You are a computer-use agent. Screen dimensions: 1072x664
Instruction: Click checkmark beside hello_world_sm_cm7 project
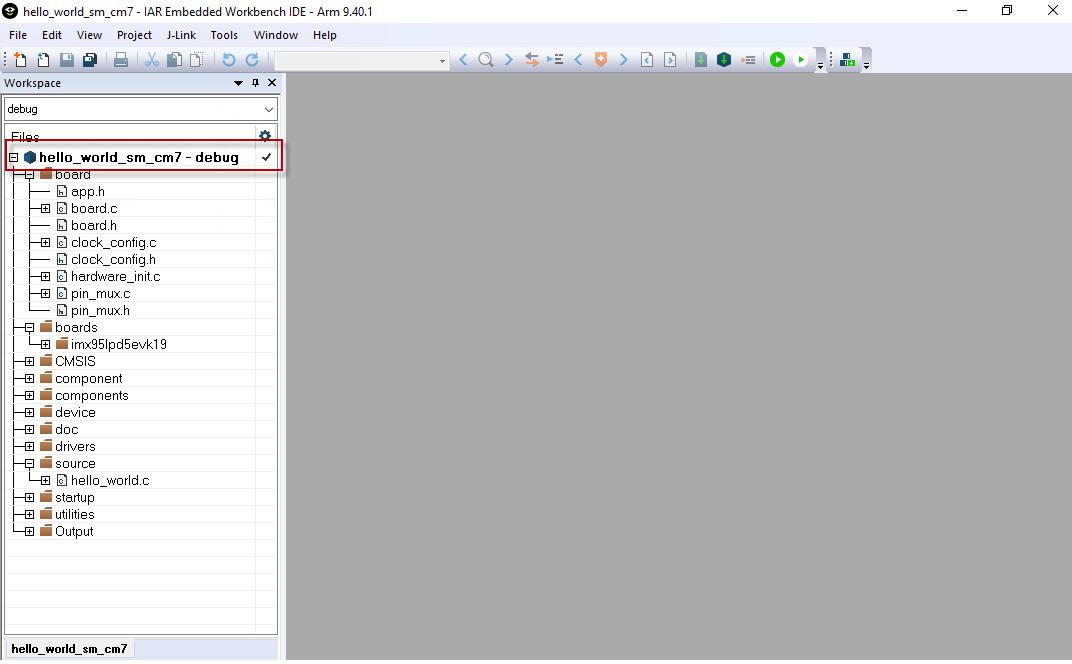266,157
